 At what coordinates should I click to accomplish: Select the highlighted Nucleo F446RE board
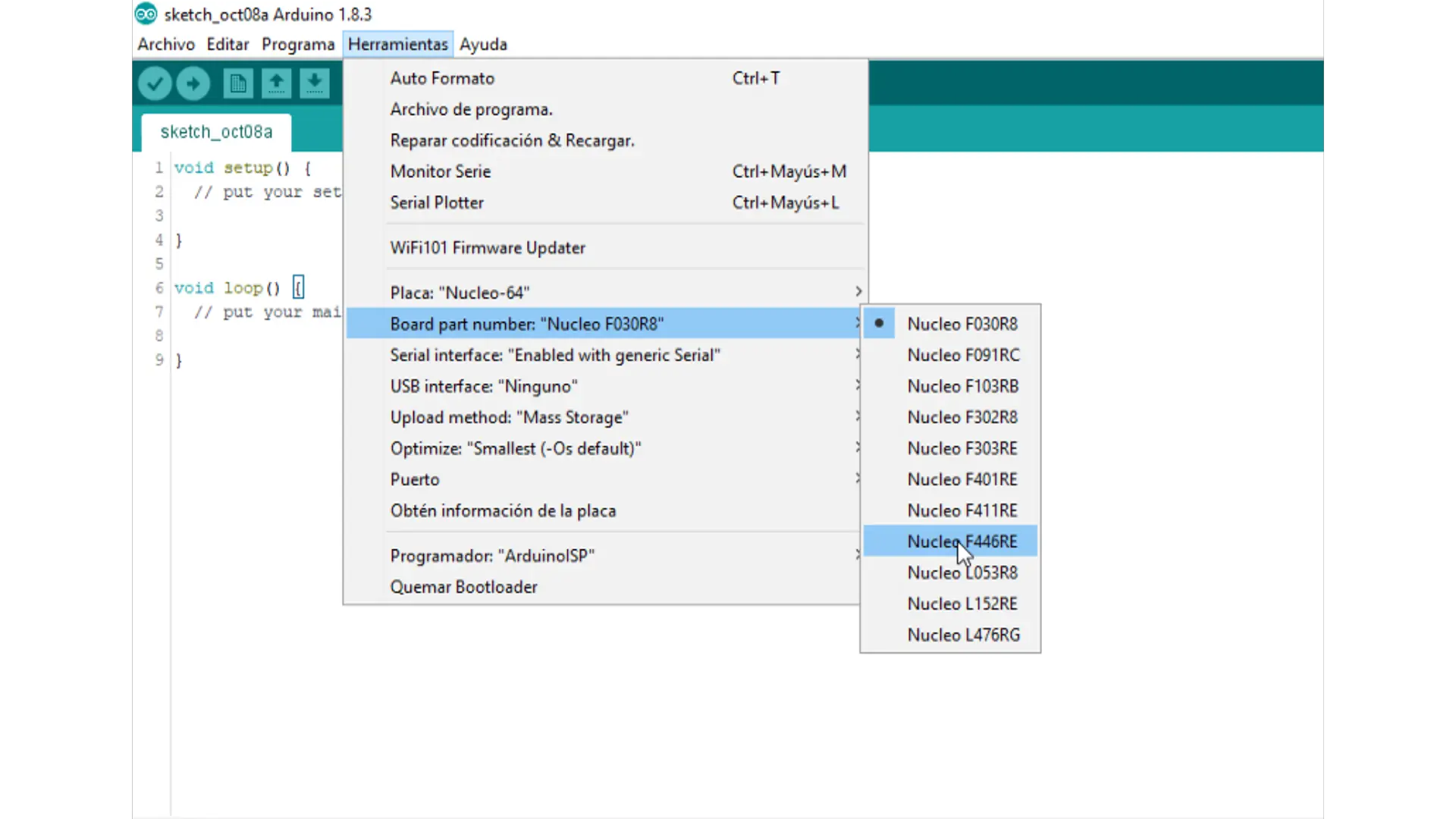coord(950,541)
